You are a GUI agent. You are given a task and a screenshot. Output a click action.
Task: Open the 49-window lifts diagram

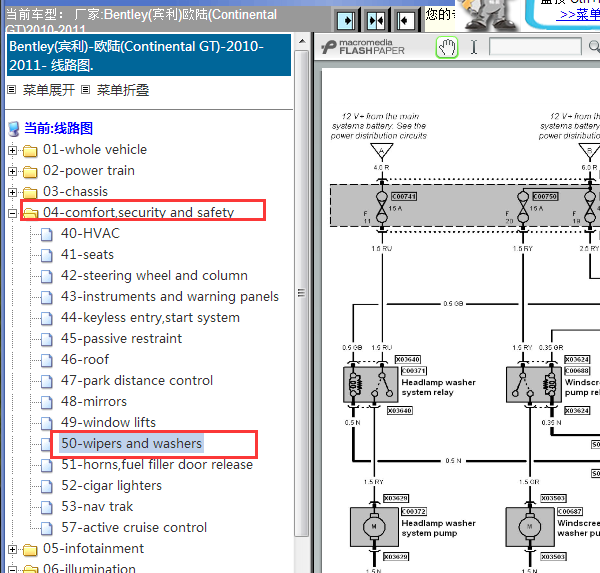(108, 422)
